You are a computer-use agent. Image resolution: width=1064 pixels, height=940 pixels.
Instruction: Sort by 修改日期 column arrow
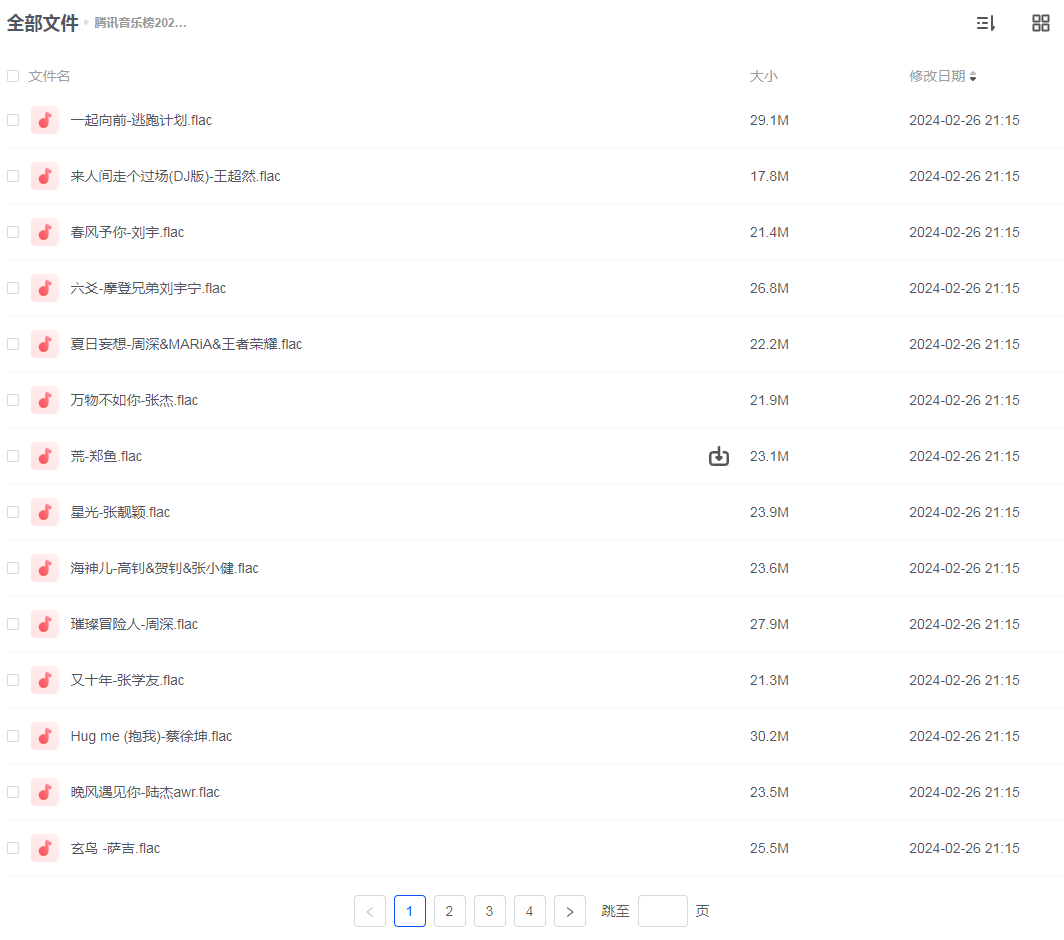pyautogui.click(x=973, y=76)
